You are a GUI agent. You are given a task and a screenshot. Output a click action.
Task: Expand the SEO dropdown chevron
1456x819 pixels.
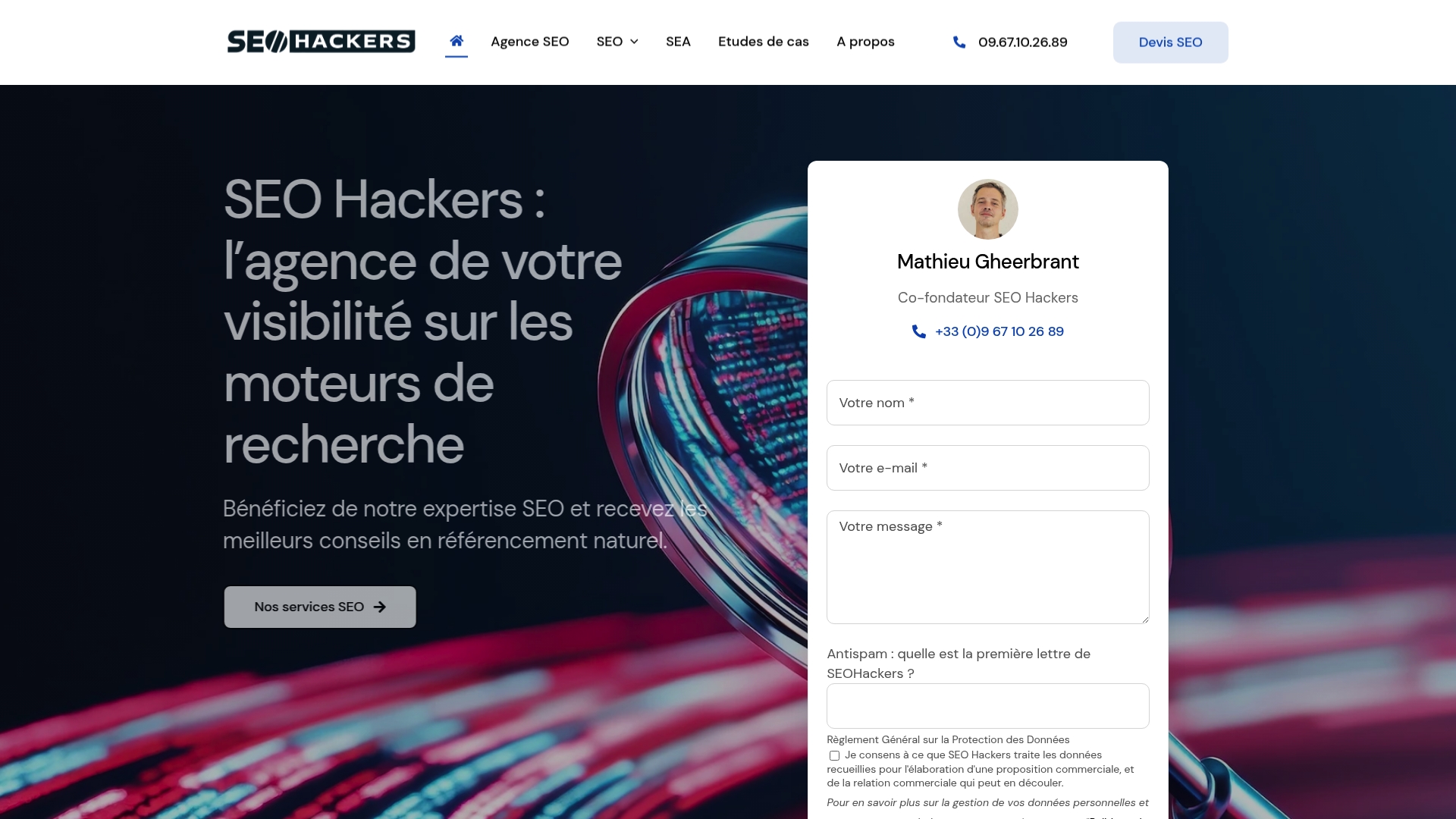634,42
